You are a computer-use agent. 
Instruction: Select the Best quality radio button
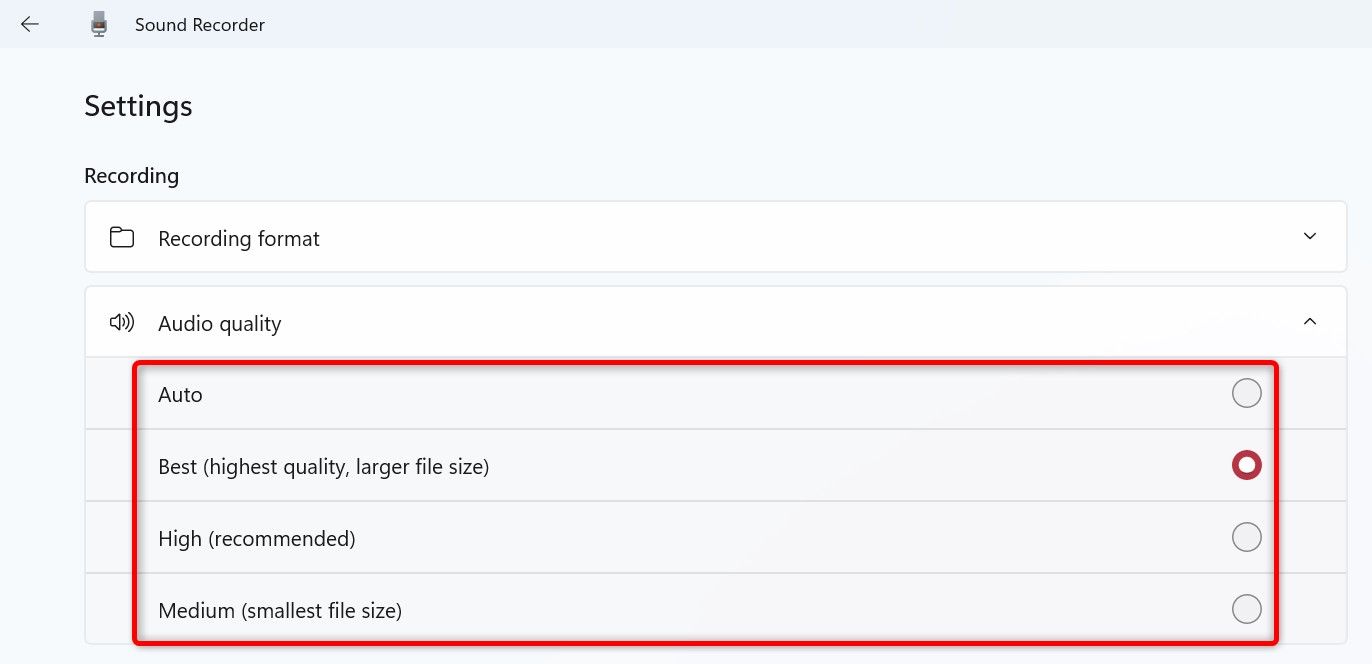[1246, 465]
